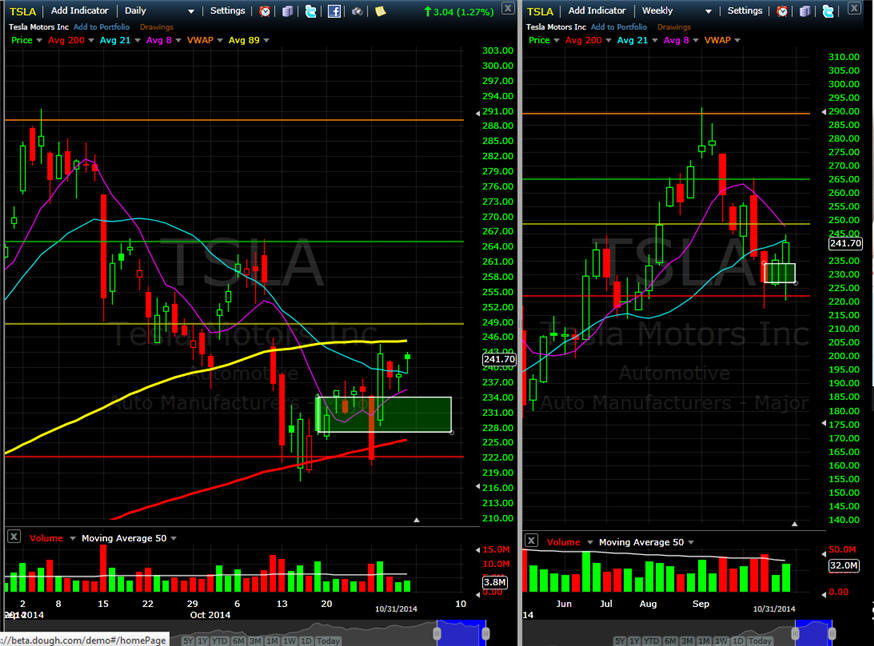Click the TSLA ticker symbol in Weekly chart
This screenshot has height=646, width=874.
(540, 11)
